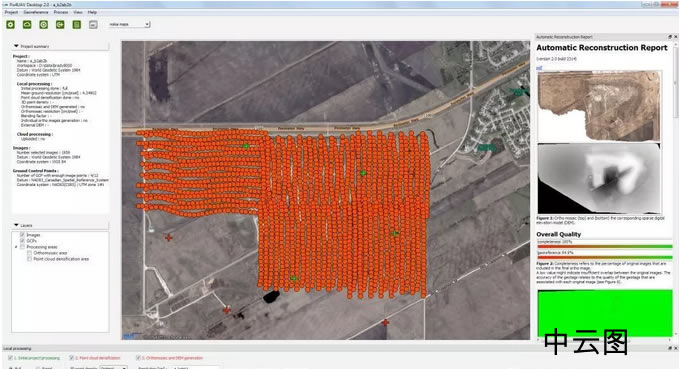The image size is (682, 369).
Task: Click the red GCP cross marker below the orange flight area
Action: [385, 322]
